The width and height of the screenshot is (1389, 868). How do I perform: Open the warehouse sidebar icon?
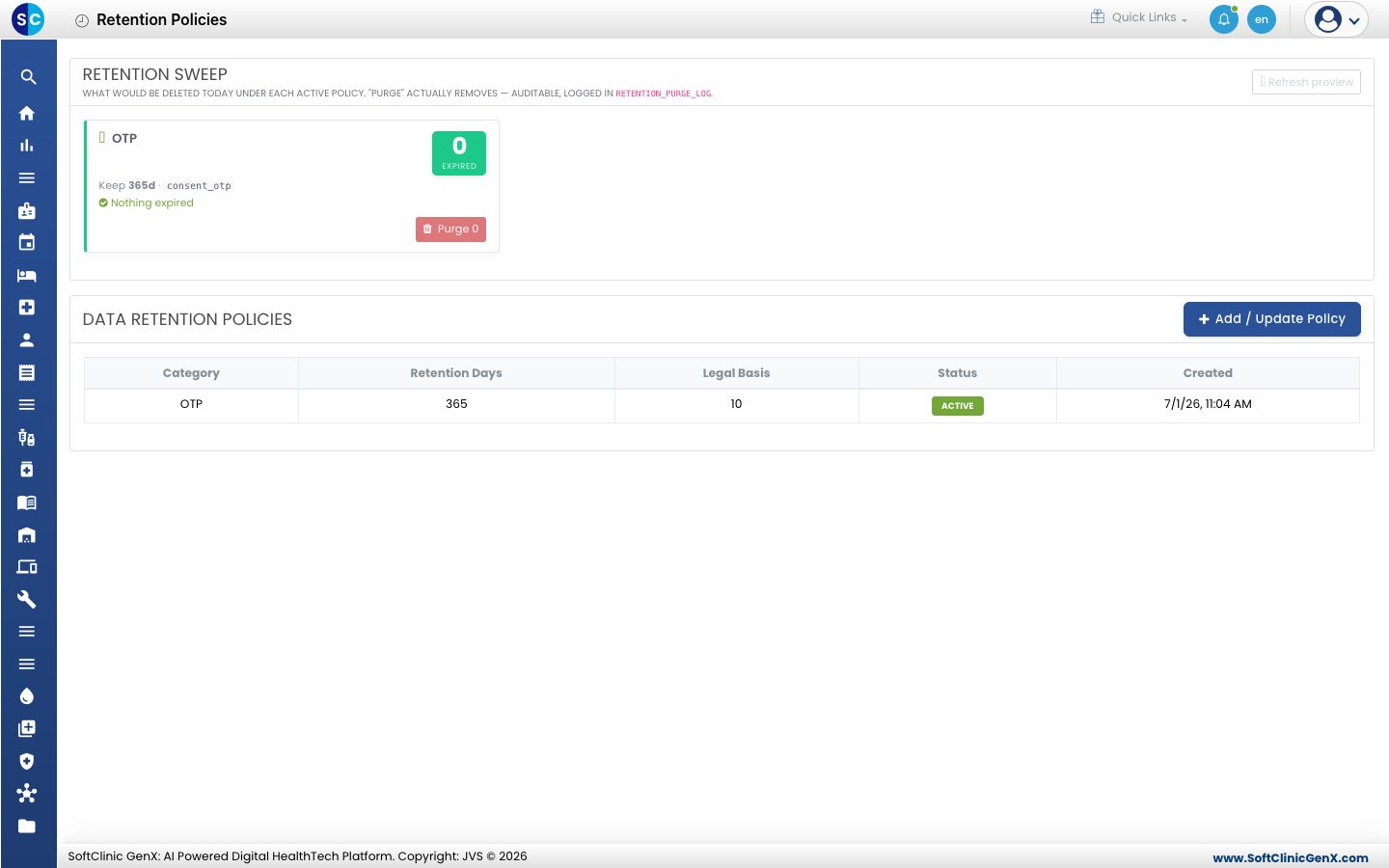27,534
